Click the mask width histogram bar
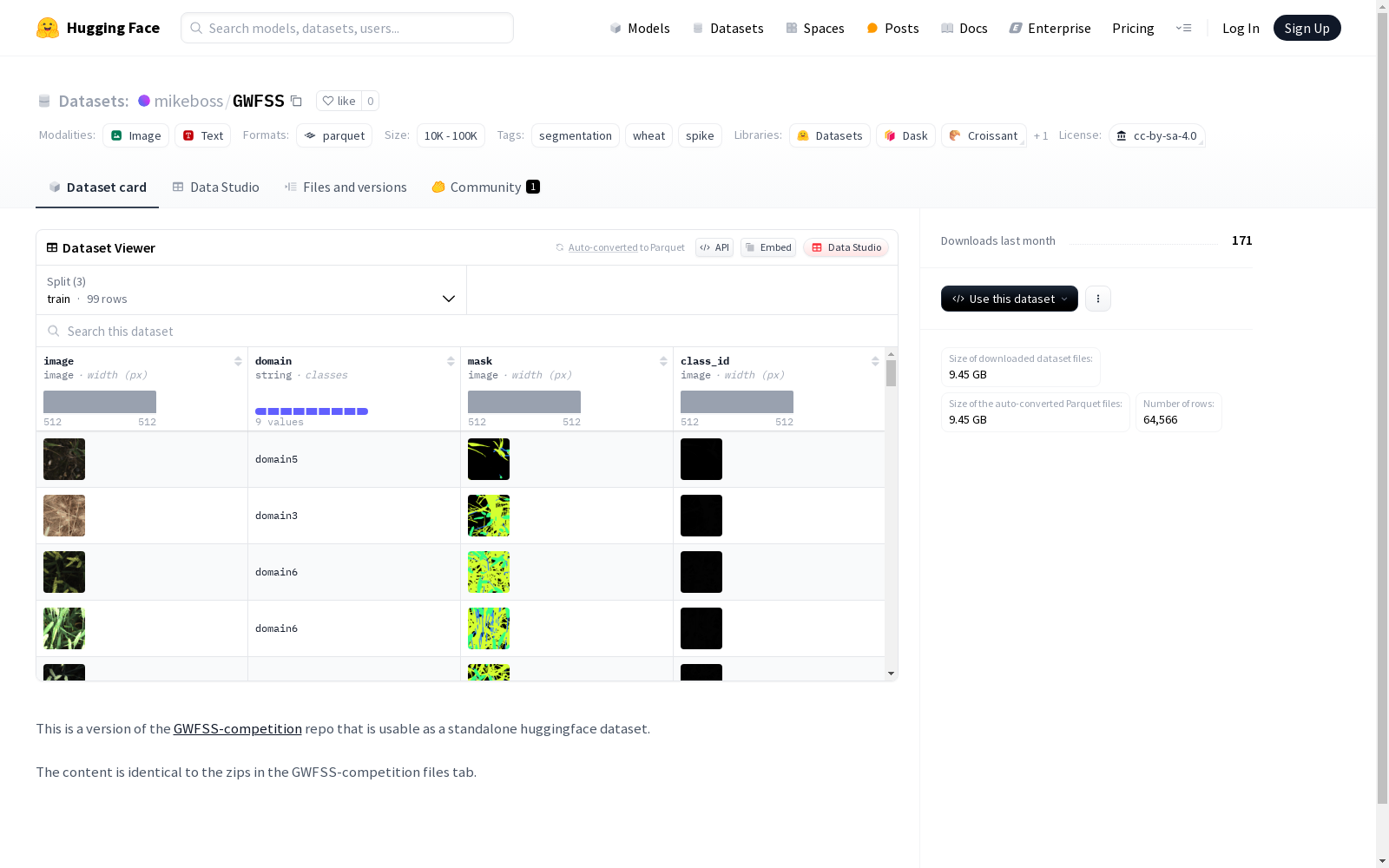The width and height of the screenshot is (1389, 868). (524, 402)
